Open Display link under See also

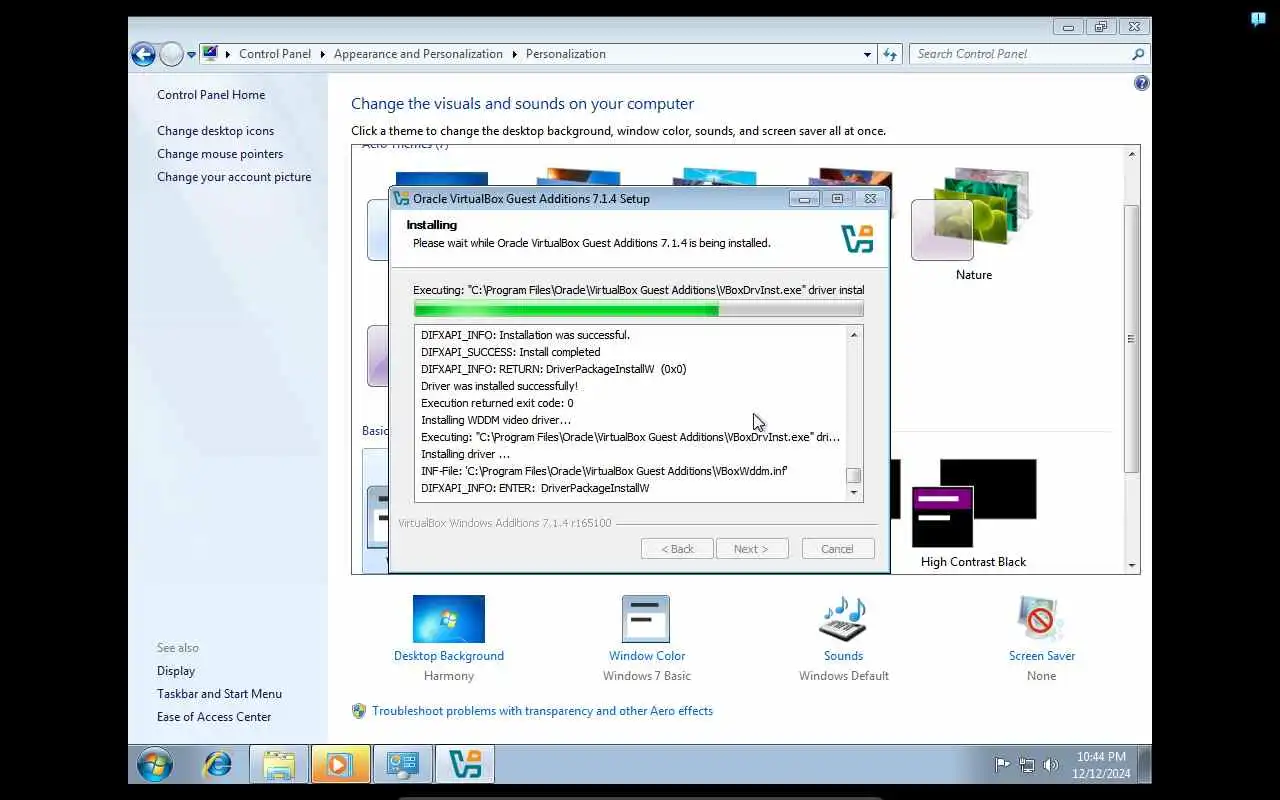(x=176, y=671)
